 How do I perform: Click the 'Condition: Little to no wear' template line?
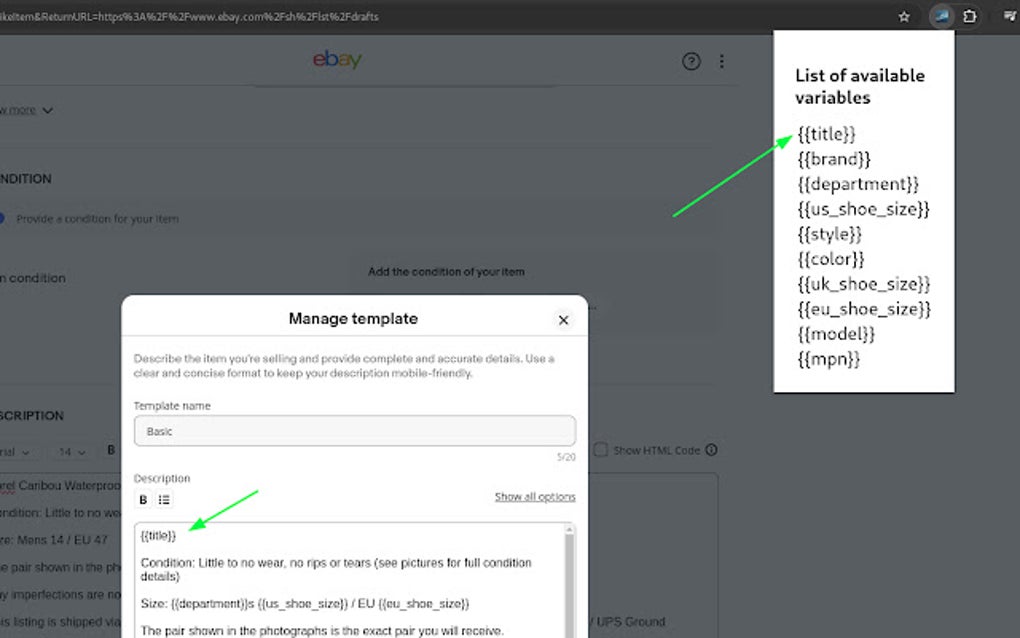(336, 570)
